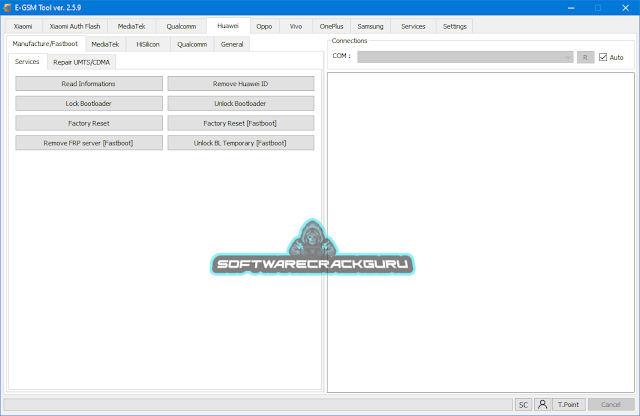Click the T.Point button
The width and height of the screenshot is (640, 416).
tap(569, 405)
